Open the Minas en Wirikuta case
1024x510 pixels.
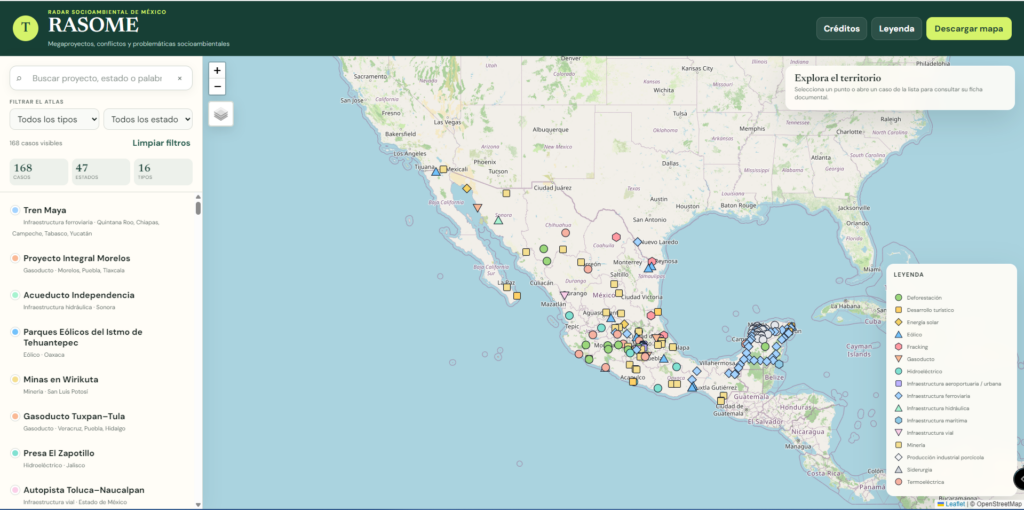pos(101,385)
